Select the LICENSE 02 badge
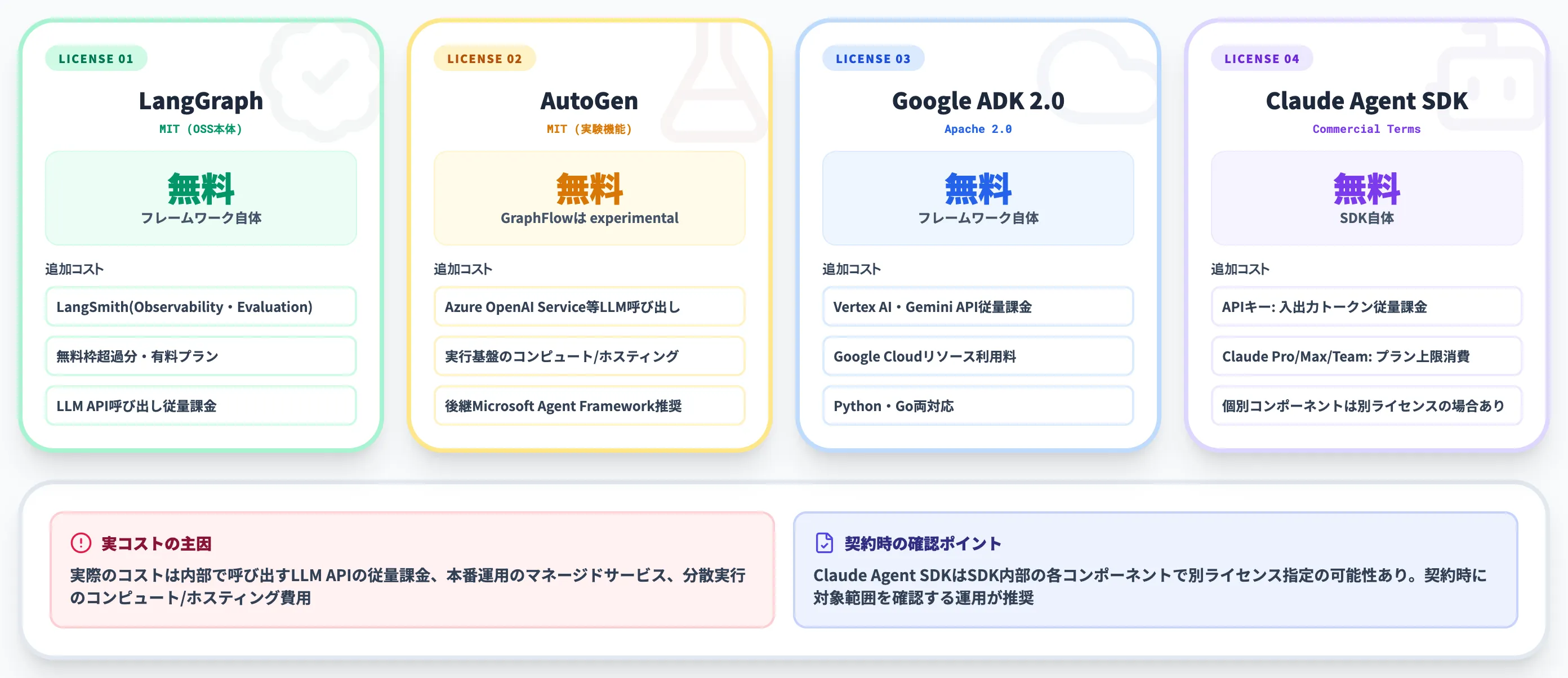The height and width of the screenshot is (678, 1568). click(484, 59)
